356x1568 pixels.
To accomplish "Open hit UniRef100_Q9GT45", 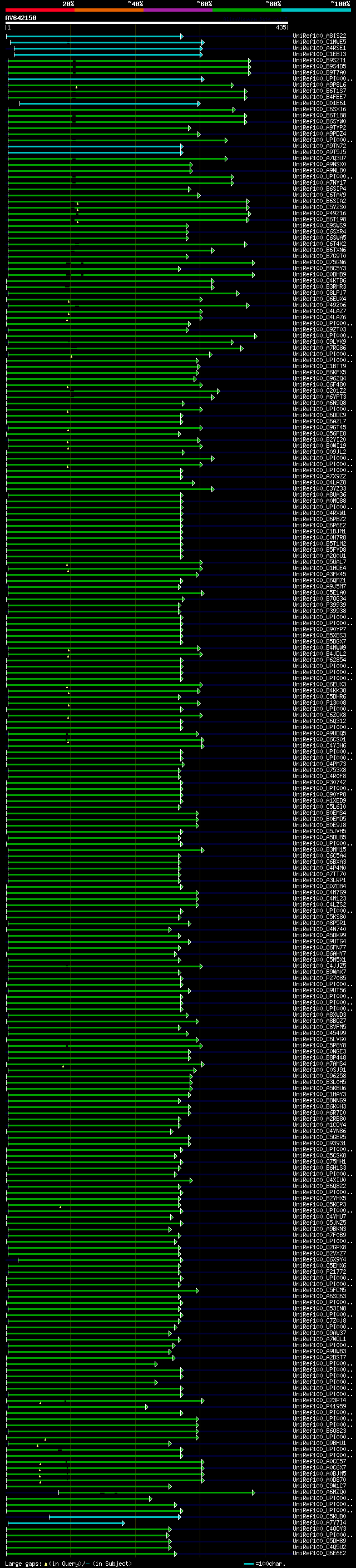I will click(319, 428).
